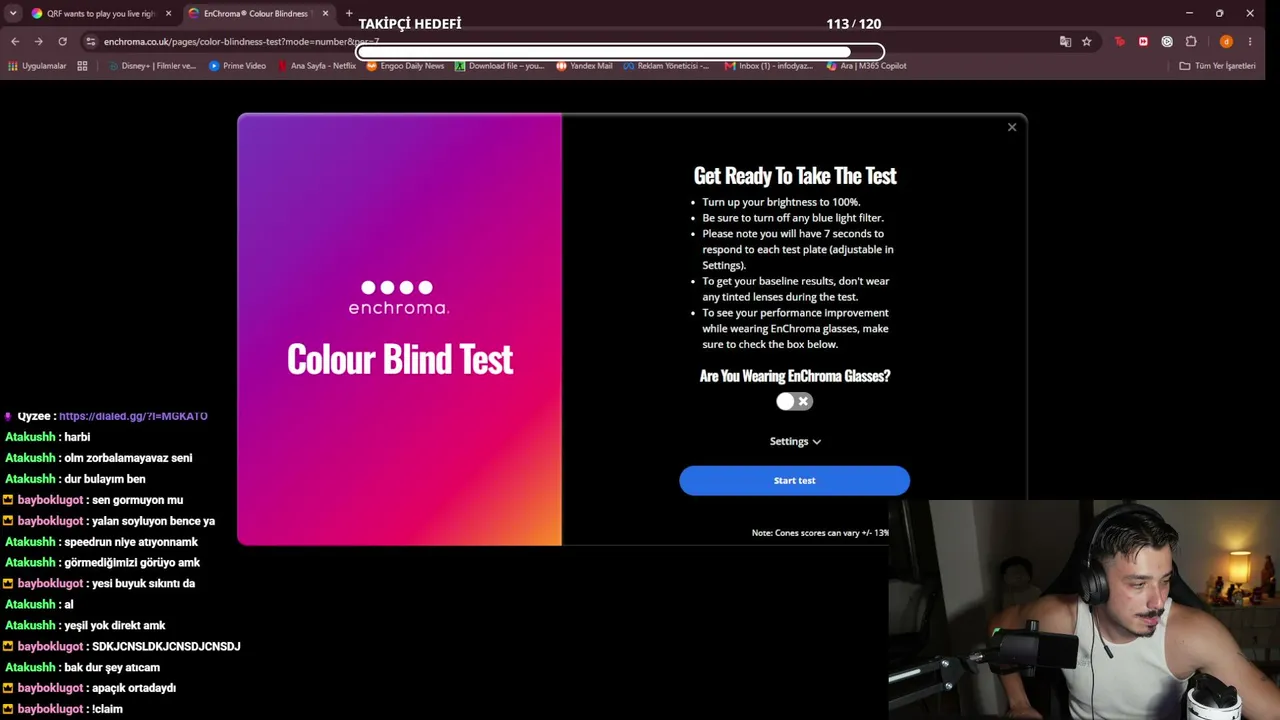Open the Engoo Daily News bookmark
Image resolution: width=1280 pixels, height=720 pixels.
click(405, 66)
